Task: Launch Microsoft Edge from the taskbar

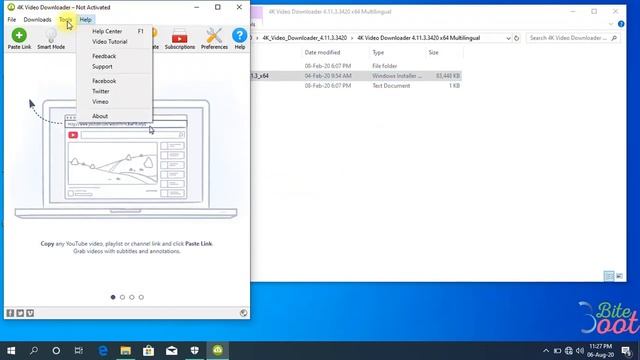Action: pos(103,351)
